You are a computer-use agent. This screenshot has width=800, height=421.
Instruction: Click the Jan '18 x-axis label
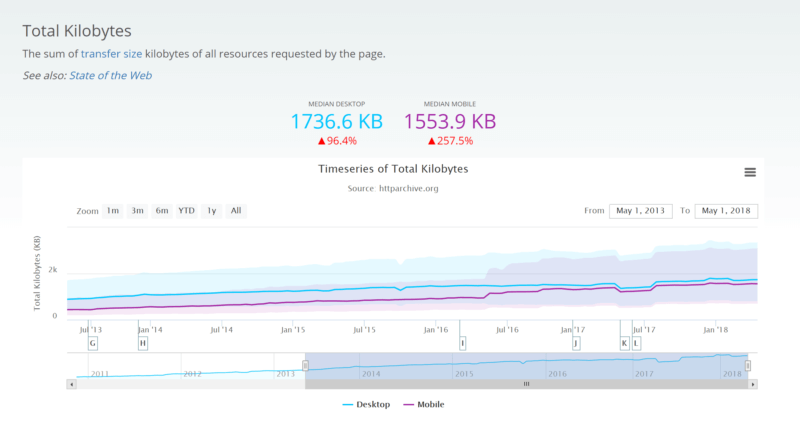(715, 330)
